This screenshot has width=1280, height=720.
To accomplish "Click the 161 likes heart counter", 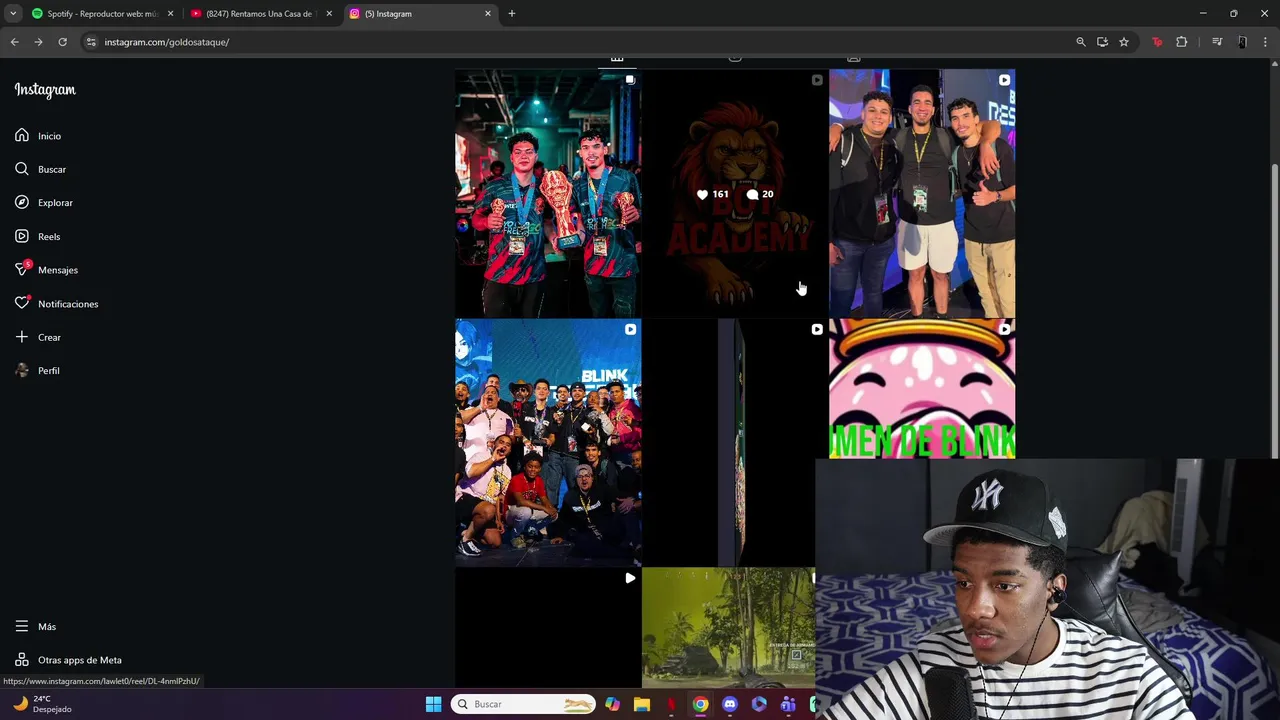I will pyautogui.click(x=712, y=194).
